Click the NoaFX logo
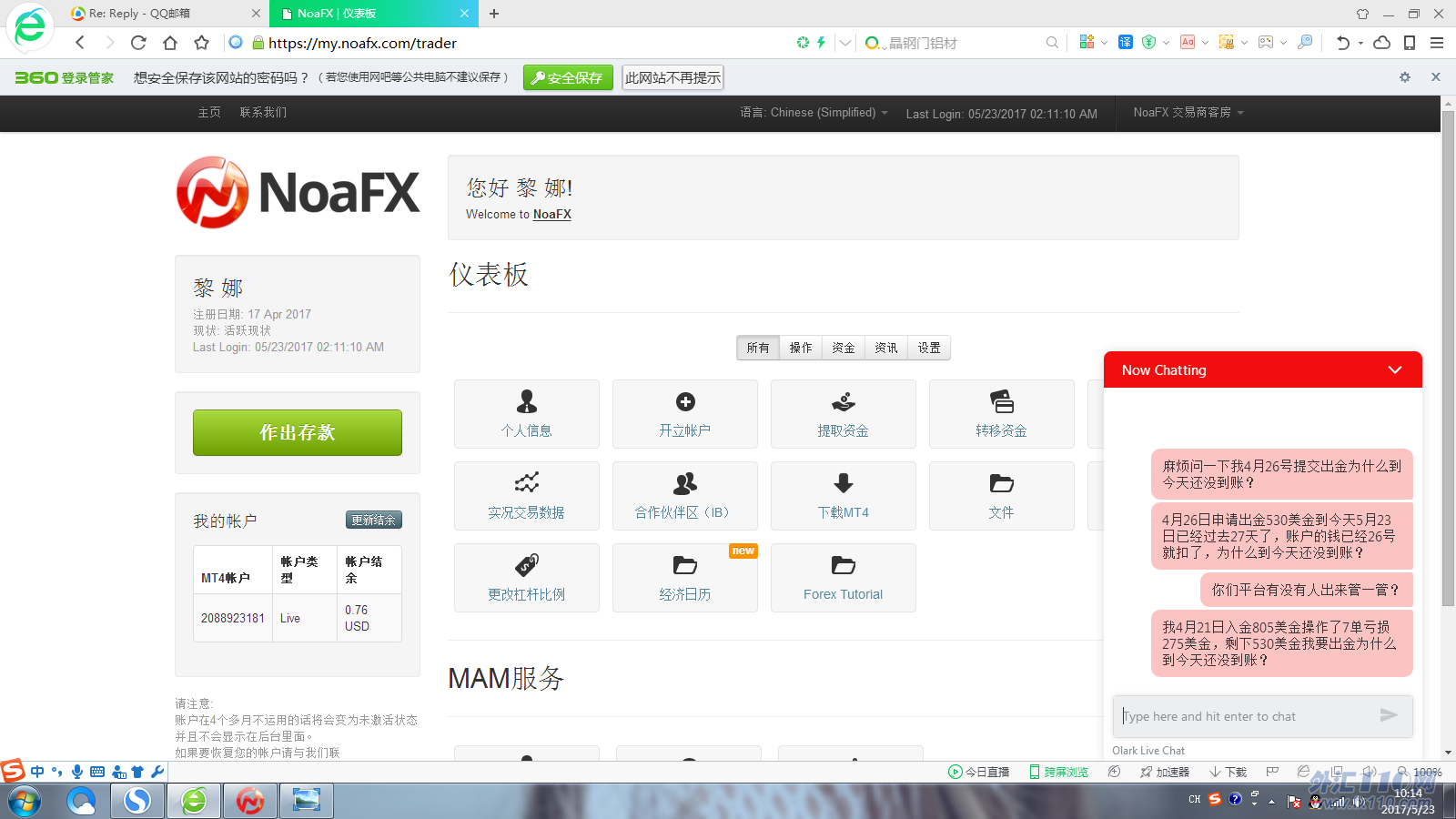Image resolution: width=1456 pixels, height=819 pixels. click(x=298, y=192)
